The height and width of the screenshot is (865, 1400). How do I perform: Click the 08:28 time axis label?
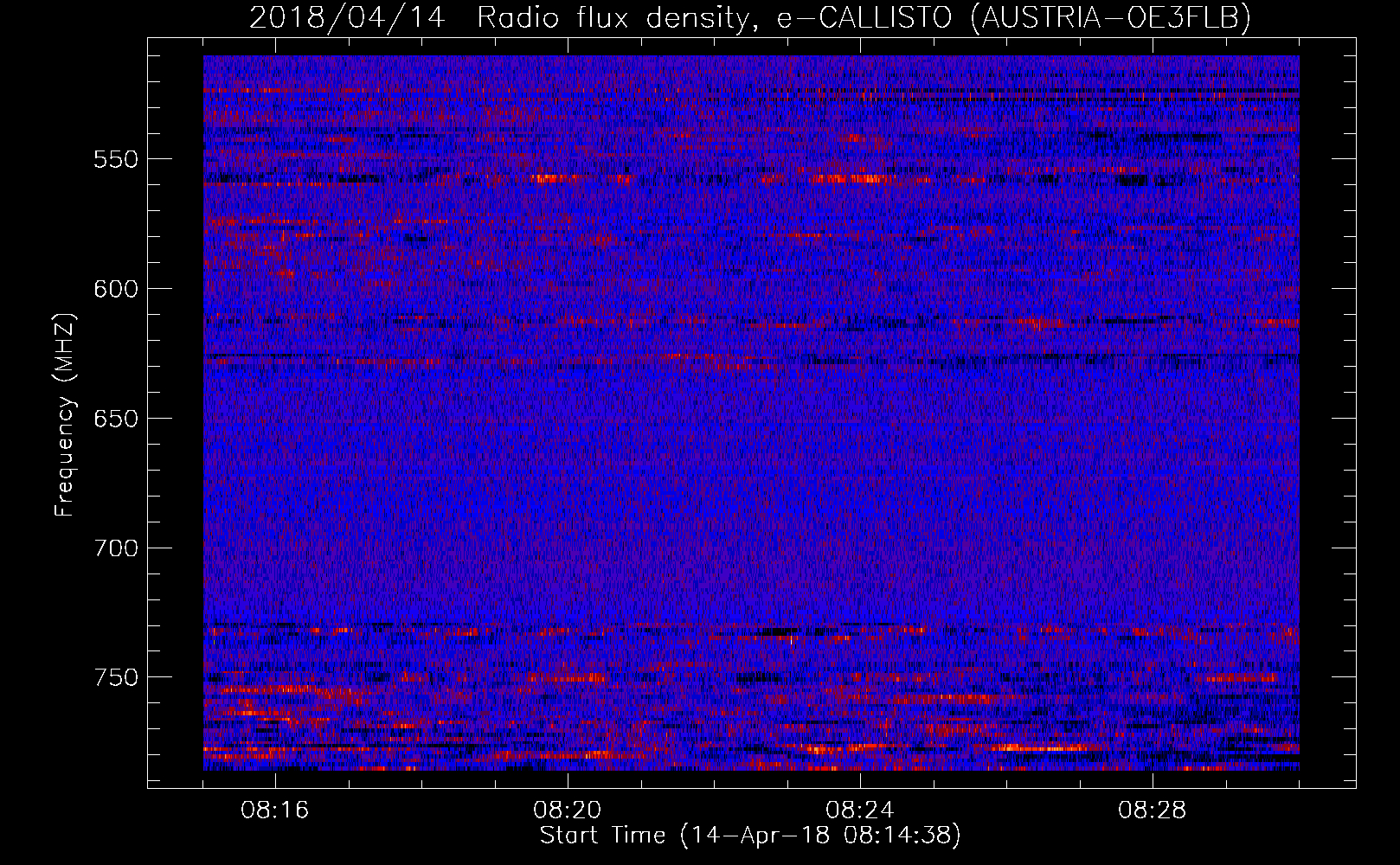click(x=1153, y=811)
